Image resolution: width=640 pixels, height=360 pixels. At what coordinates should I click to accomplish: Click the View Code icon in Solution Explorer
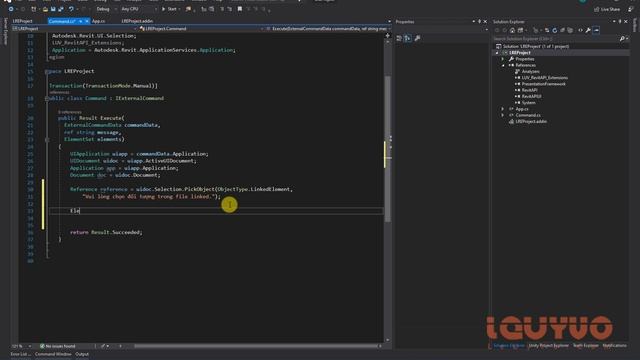[580, 30]
